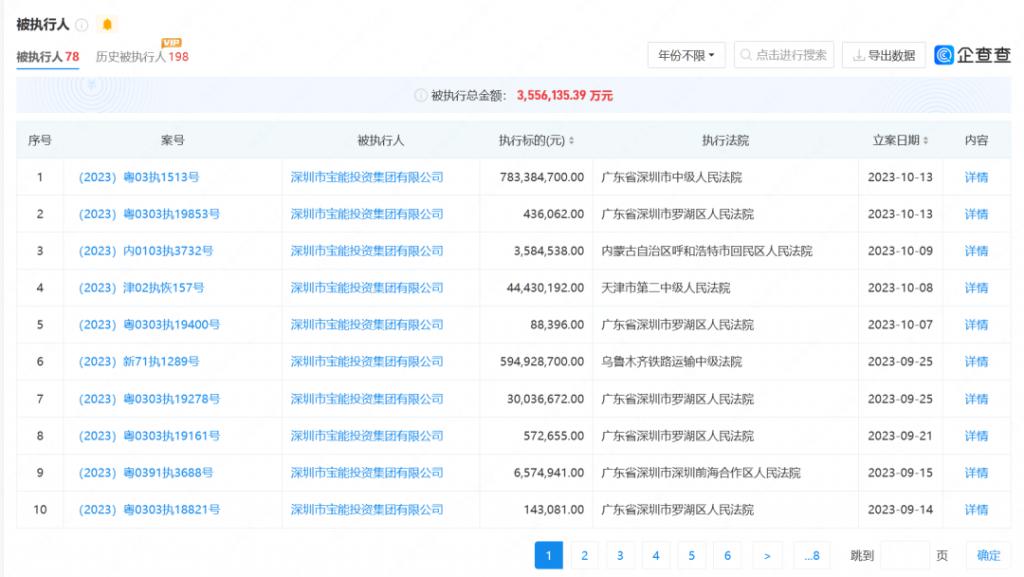The image size is (1024, 577).
Task: View 详情 for row 1
Action: click(x=976, y=178)
